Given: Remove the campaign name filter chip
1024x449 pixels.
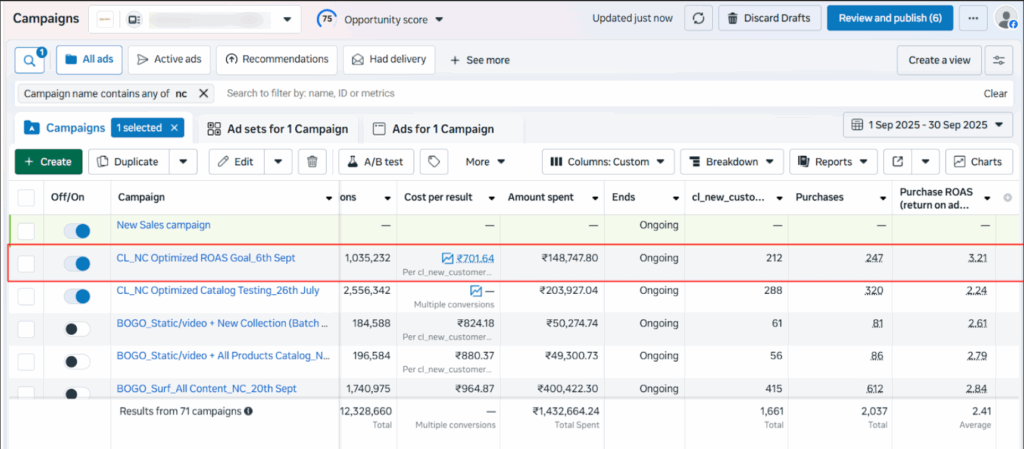Looking at the screenshot, I should [x=203, y=93].
